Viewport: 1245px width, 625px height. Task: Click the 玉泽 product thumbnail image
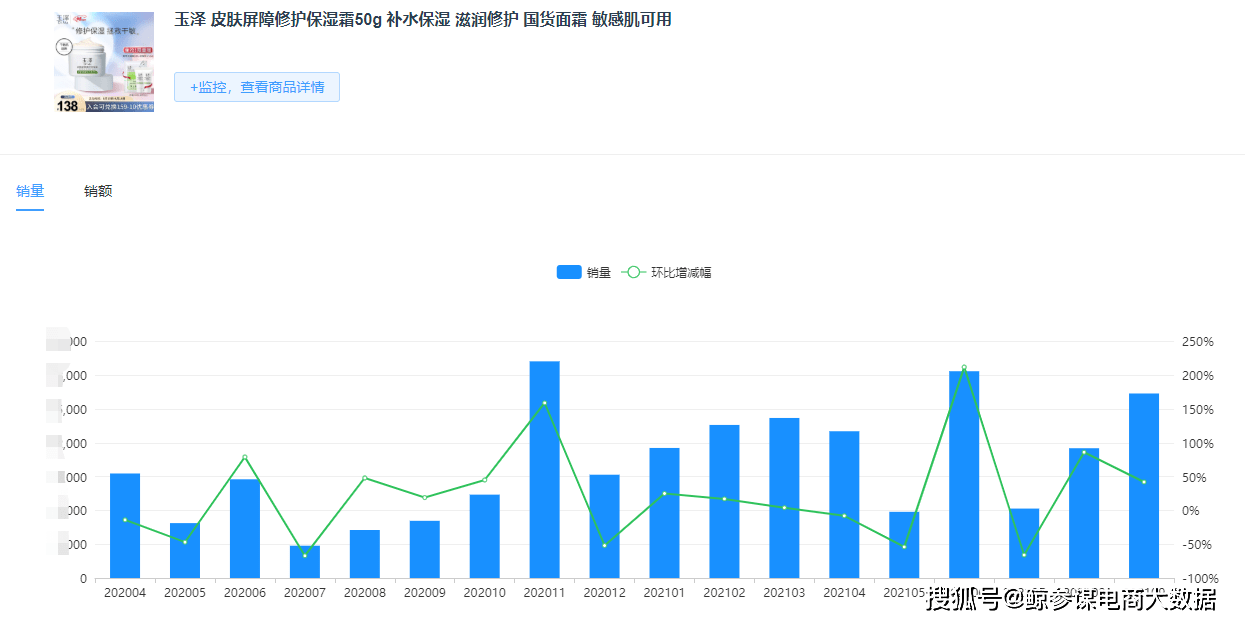(x=104, y=62)
